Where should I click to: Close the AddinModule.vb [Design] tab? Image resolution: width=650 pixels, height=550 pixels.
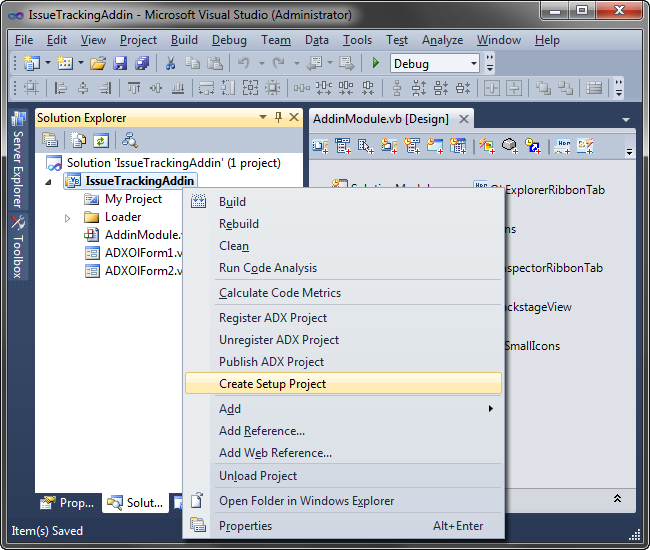464,119
